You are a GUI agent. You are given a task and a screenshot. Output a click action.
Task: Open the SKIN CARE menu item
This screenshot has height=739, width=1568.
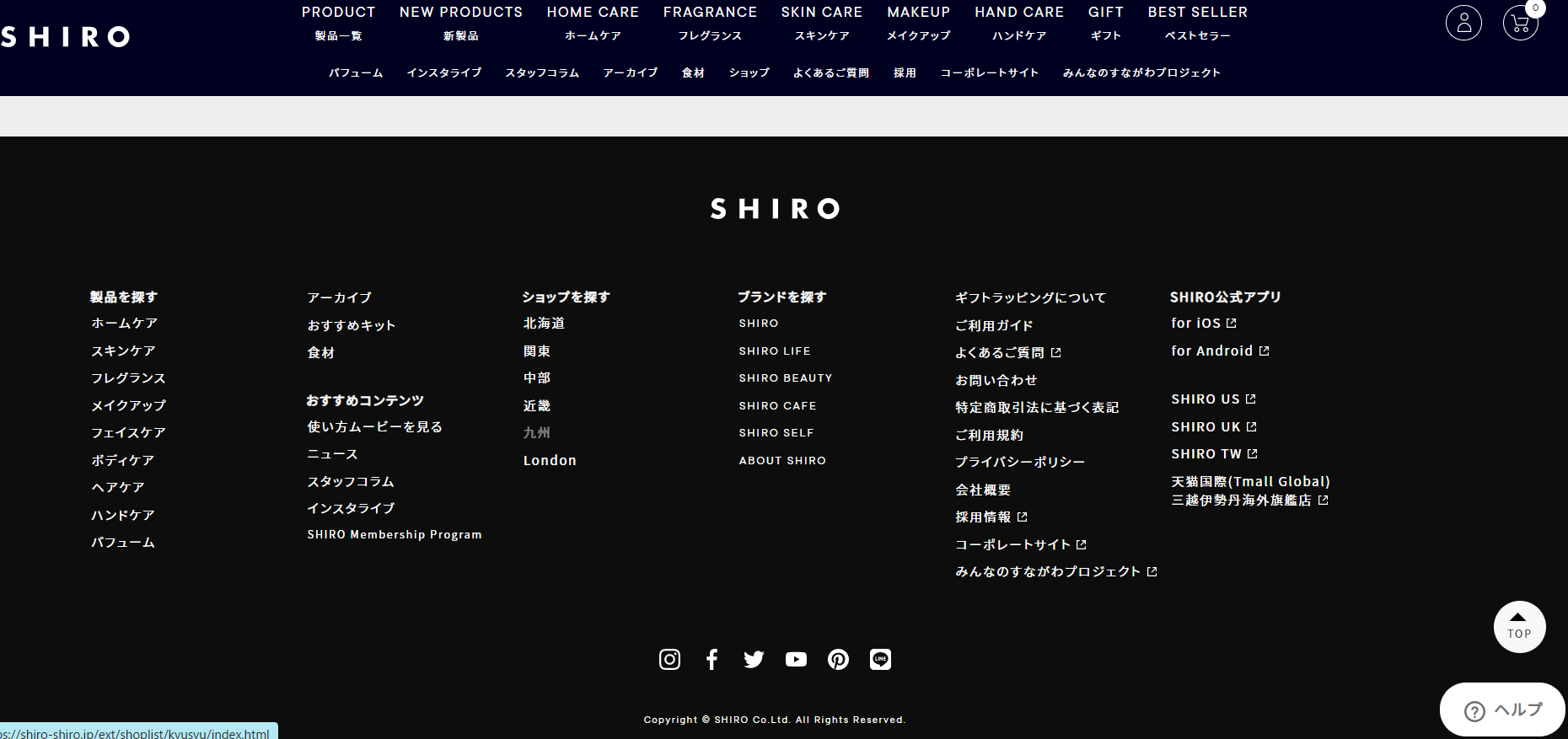[x=822, y=23]
